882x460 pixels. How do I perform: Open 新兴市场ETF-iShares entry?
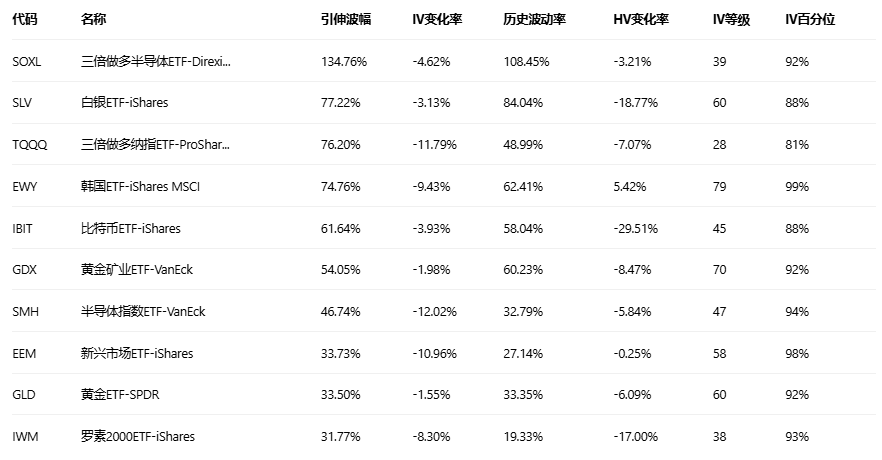(x=137, y=353)
